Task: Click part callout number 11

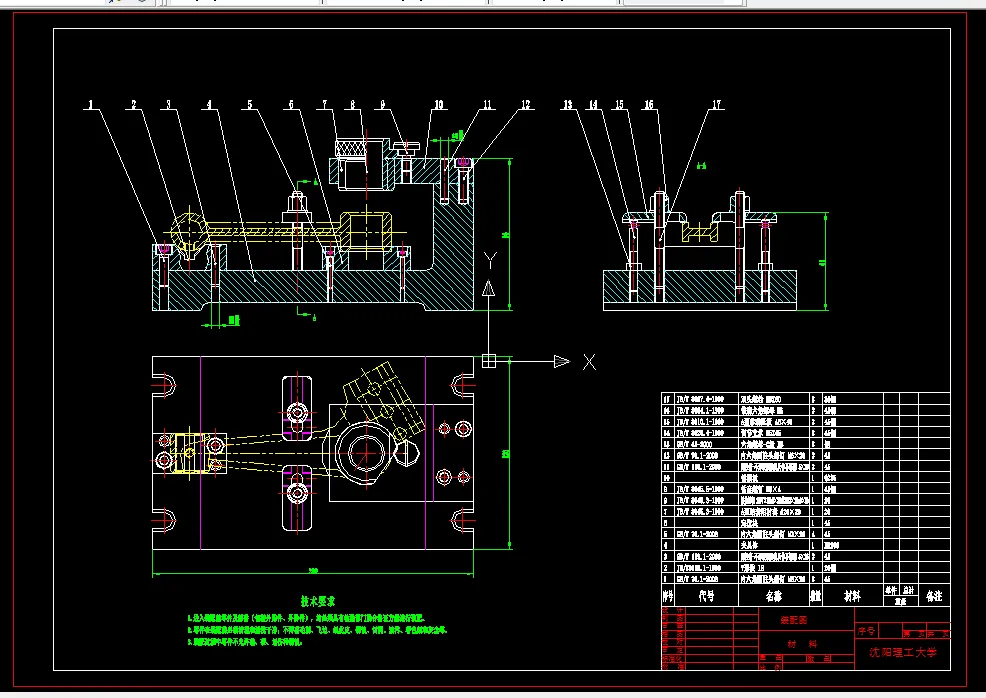Action: 487,104
